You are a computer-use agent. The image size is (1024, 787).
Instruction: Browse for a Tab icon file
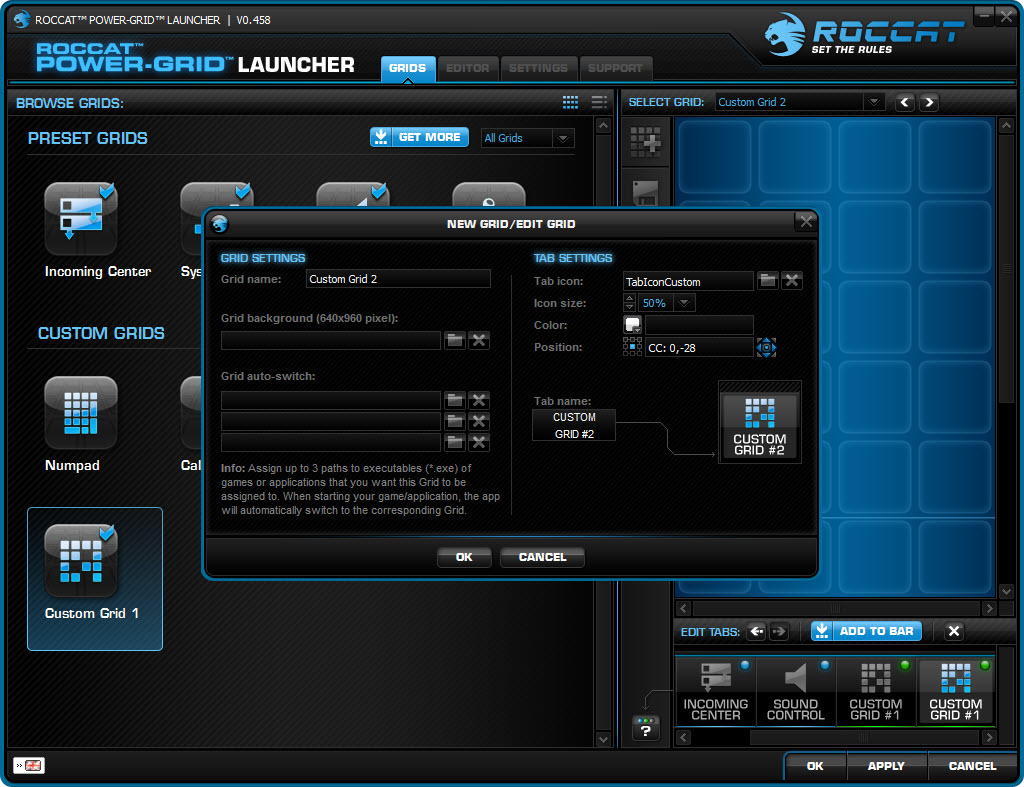[768, 281]
